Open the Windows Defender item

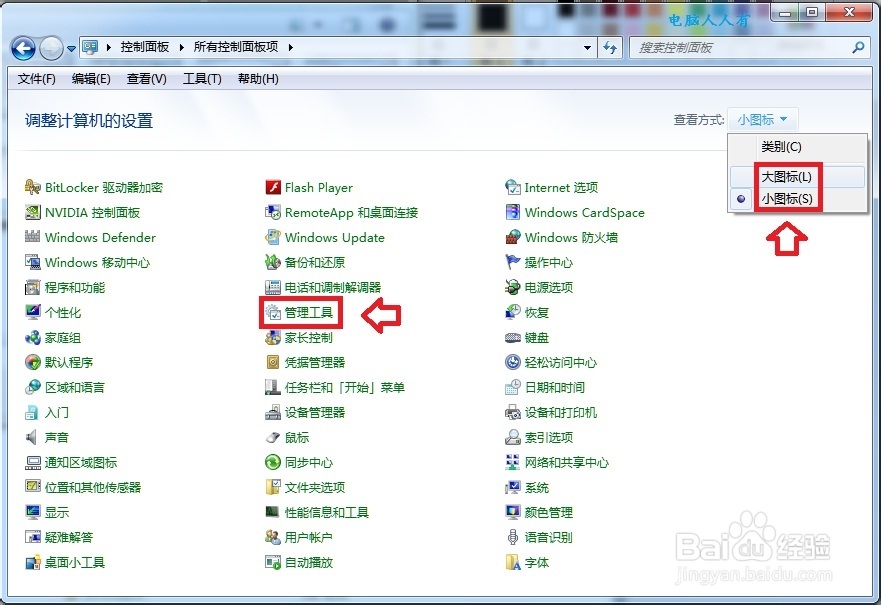99,237
